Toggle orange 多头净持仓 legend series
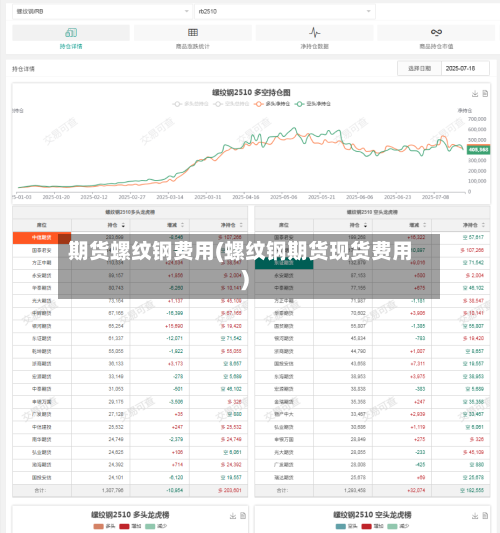Viewport: 500px width, 533px height. (x=272, y=104)
